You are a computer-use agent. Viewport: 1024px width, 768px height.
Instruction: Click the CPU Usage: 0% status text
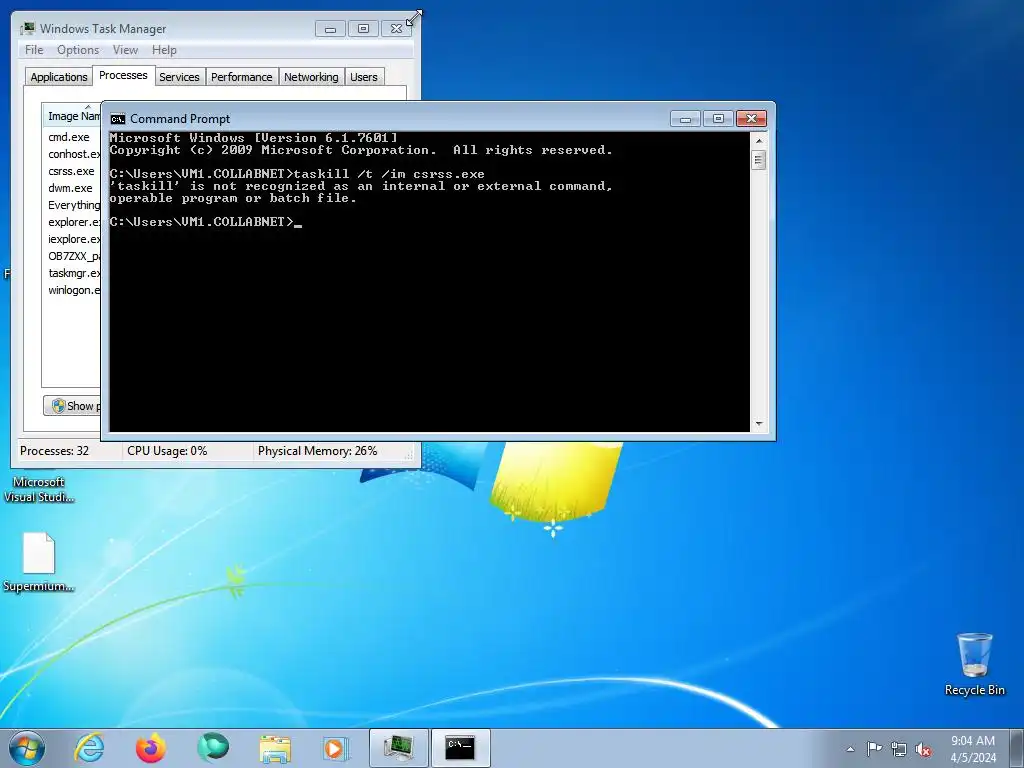click(167, 451)
